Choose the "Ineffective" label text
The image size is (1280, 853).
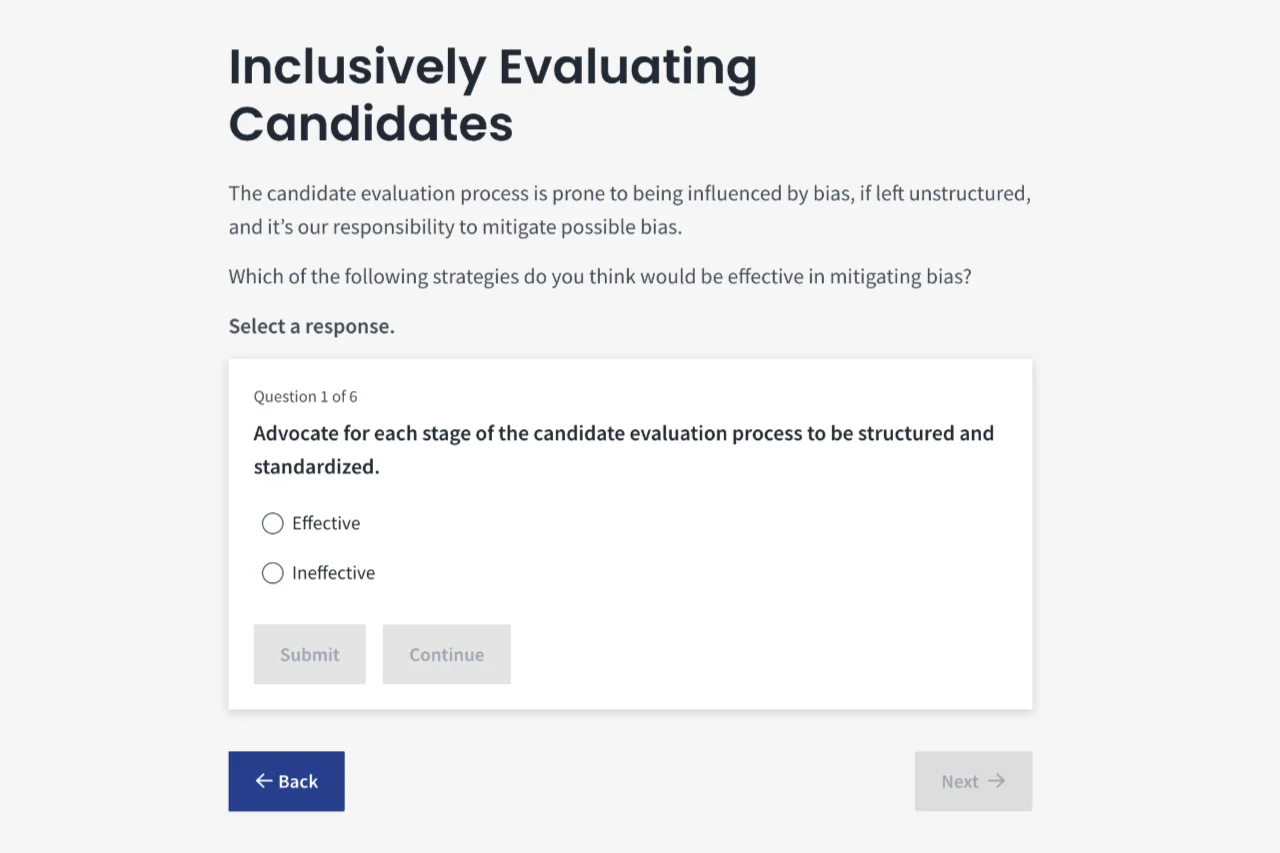(333, 573)
